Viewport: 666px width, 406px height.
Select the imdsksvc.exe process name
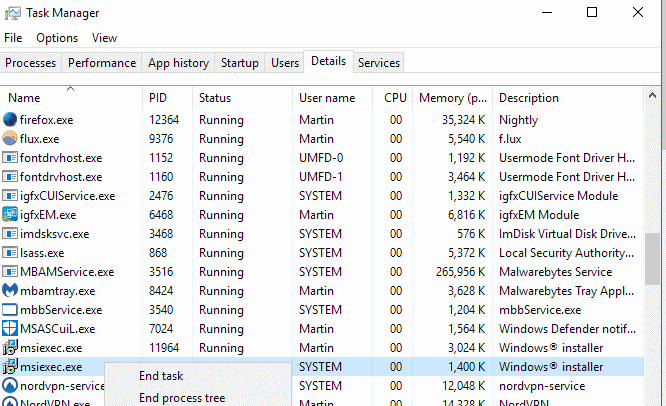[54, 234]
